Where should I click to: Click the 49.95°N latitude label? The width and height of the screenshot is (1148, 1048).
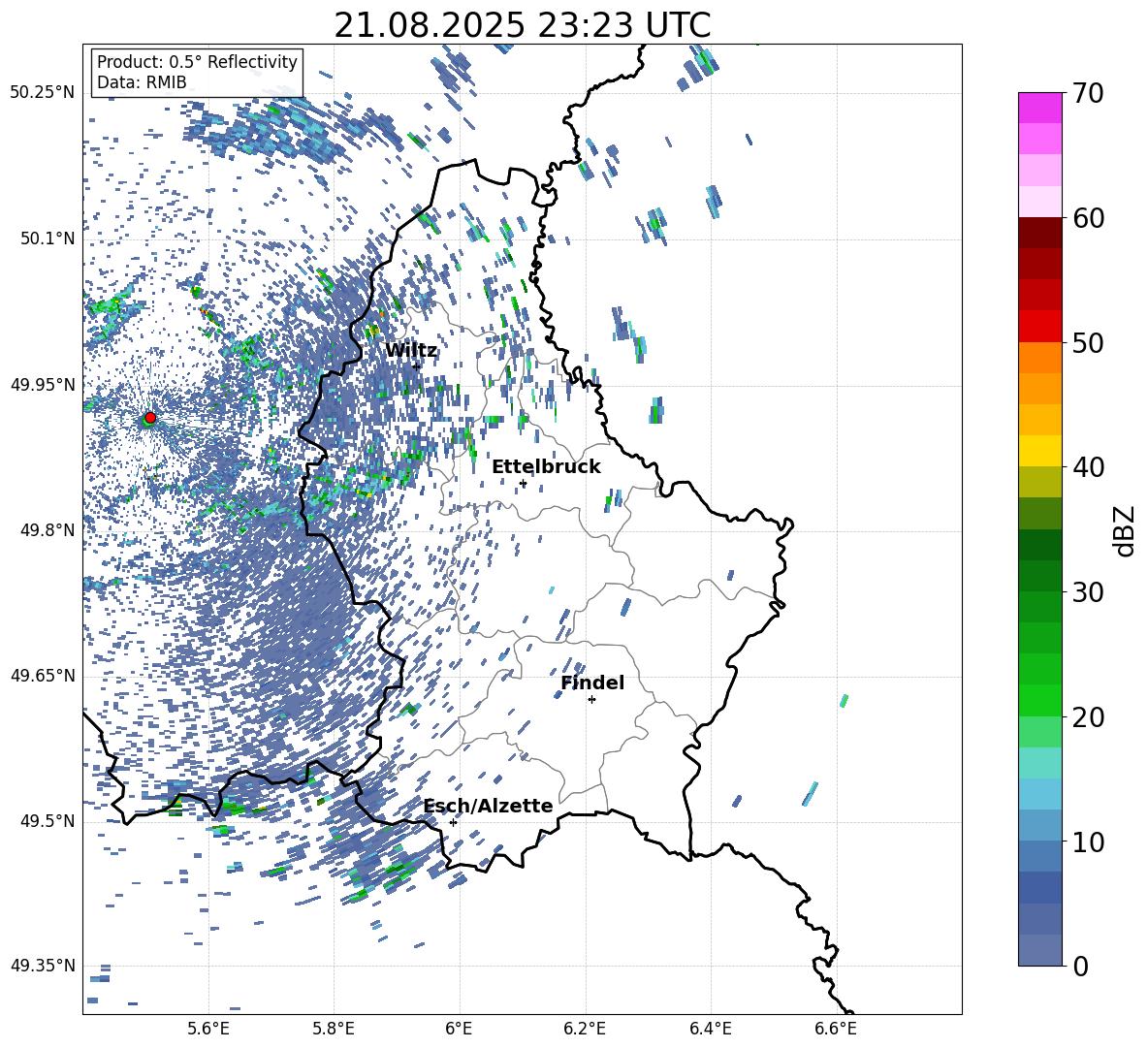(43, 384)
